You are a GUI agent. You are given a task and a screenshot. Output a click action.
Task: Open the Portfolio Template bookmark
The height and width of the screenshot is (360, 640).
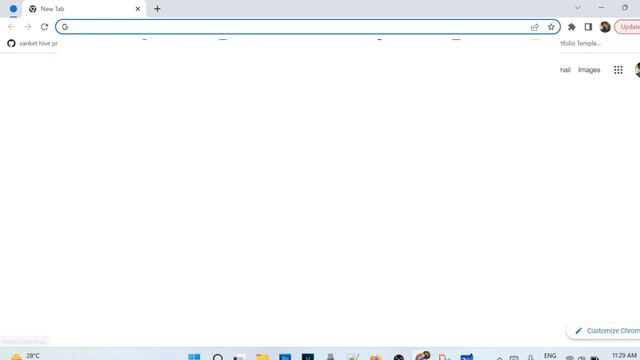point(581,43)
